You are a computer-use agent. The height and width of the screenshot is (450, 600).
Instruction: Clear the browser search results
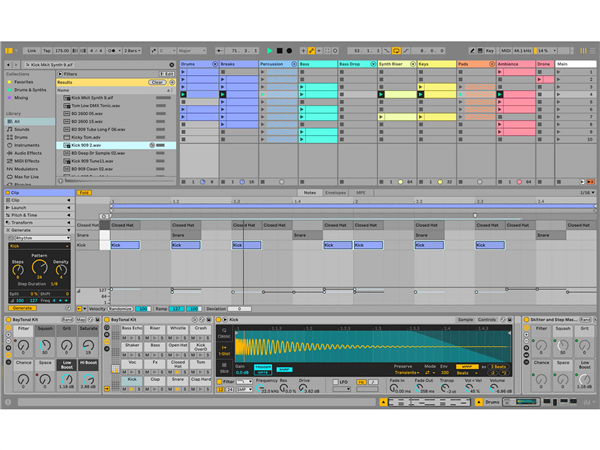click(157, 82)
